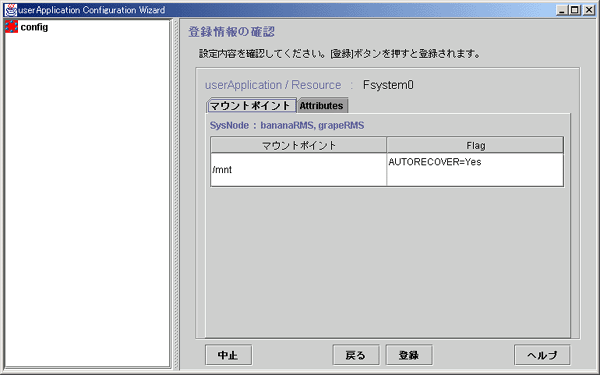
Task: Click the Fsystem0 resource name
Action: 388,85
